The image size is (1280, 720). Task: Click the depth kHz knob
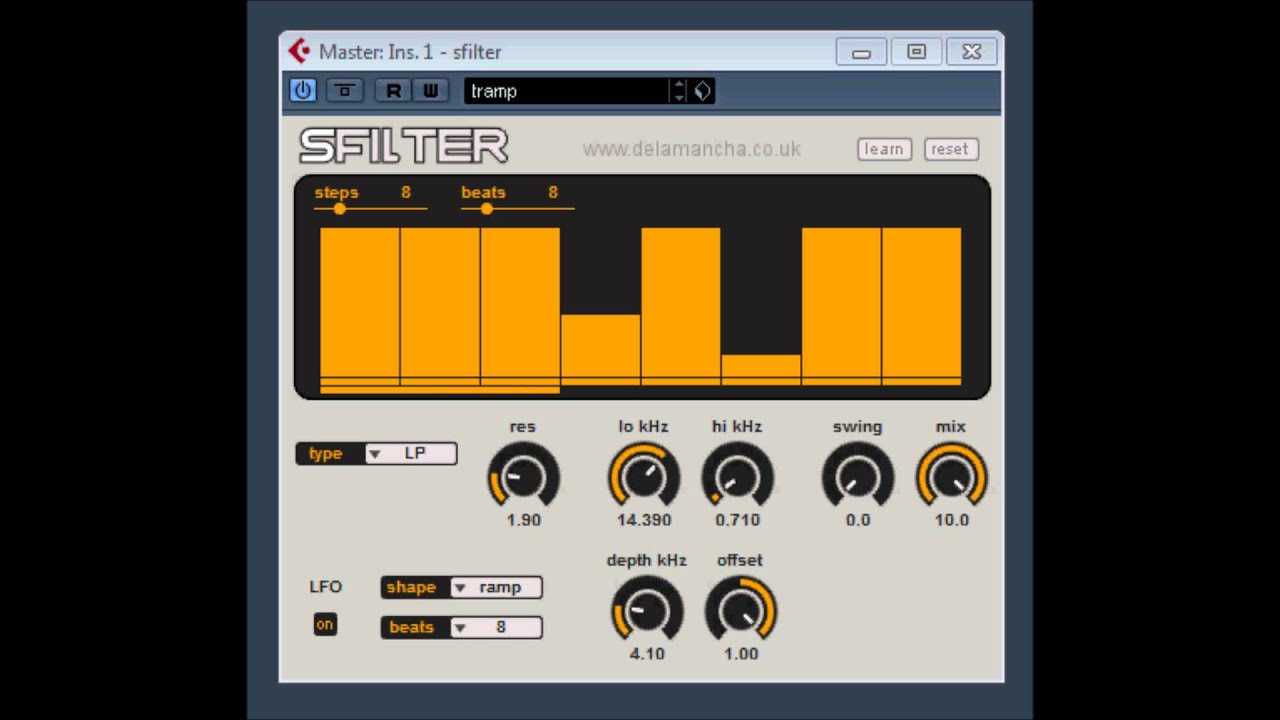pyautogui.click(x=647, y=610)
